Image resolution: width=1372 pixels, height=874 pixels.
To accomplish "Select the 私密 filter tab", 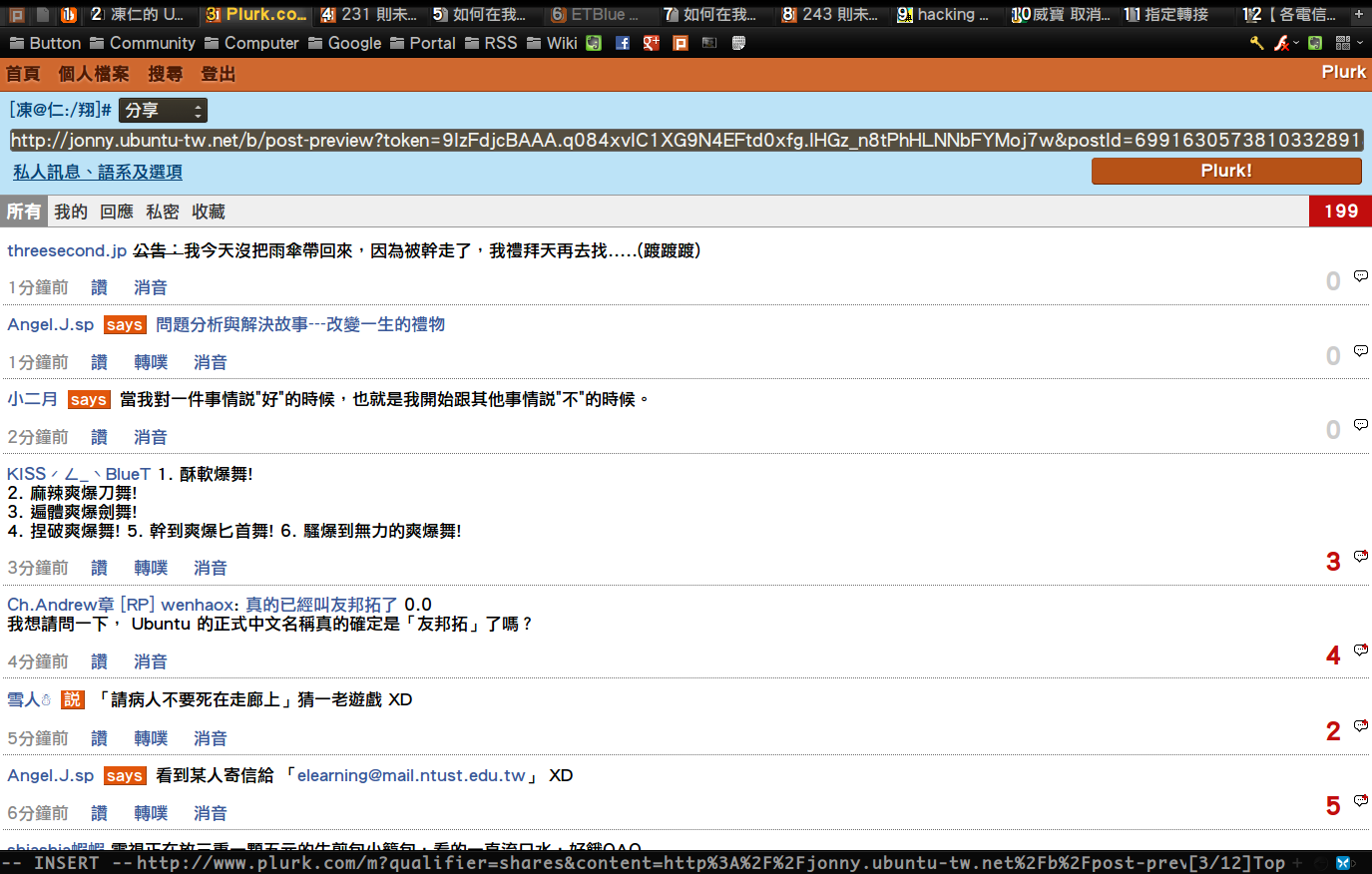I will click(163, 212).
